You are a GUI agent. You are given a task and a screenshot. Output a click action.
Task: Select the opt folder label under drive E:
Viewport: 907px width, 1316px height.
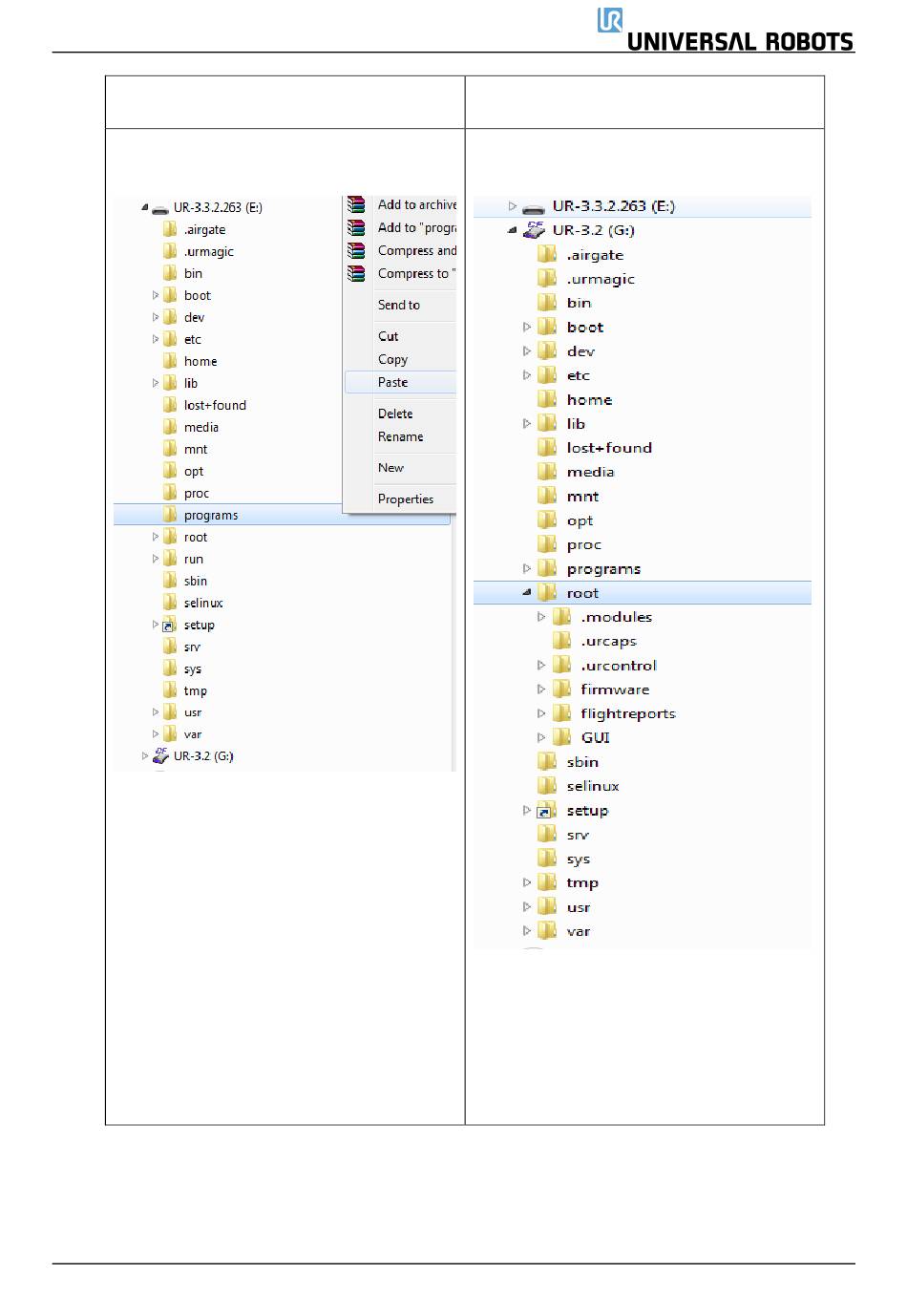[194, 472]
